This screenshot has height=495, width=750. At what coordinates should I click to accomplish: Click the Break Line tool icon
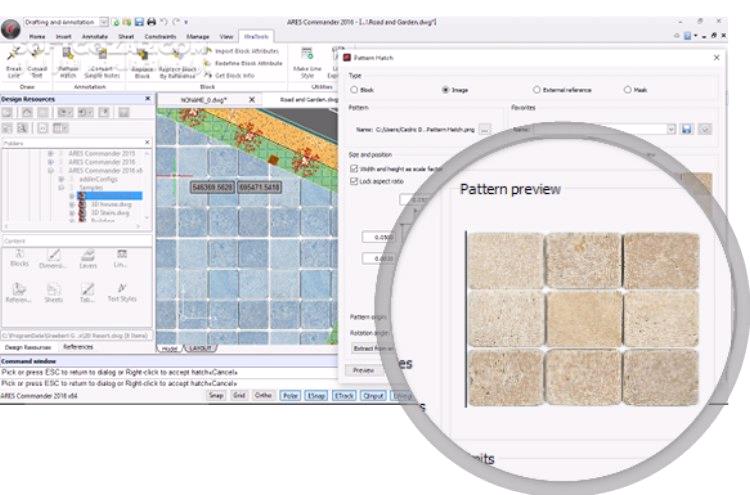(14, 54)
